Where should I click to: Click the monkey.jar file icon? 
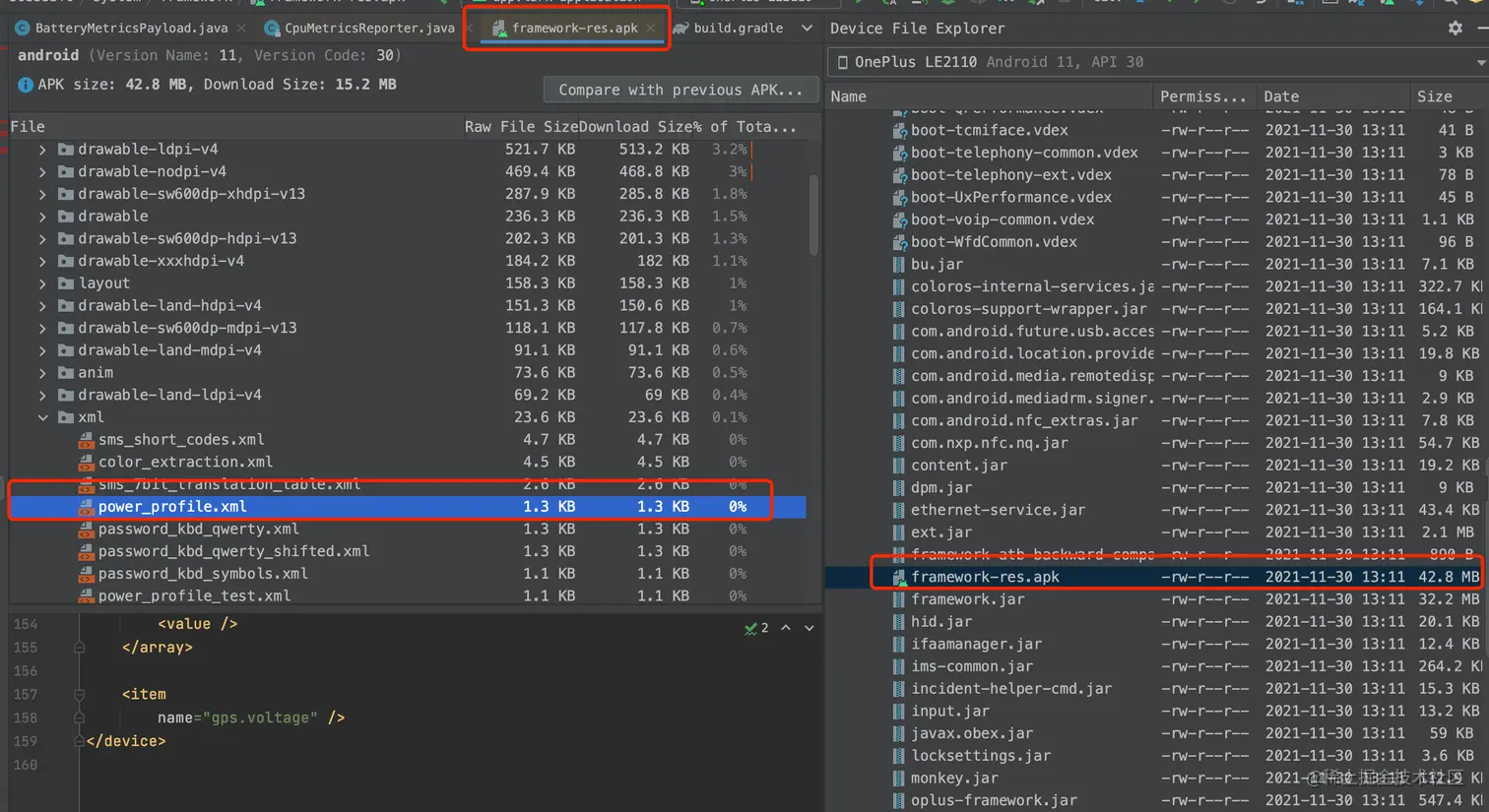tap(899, 779)
